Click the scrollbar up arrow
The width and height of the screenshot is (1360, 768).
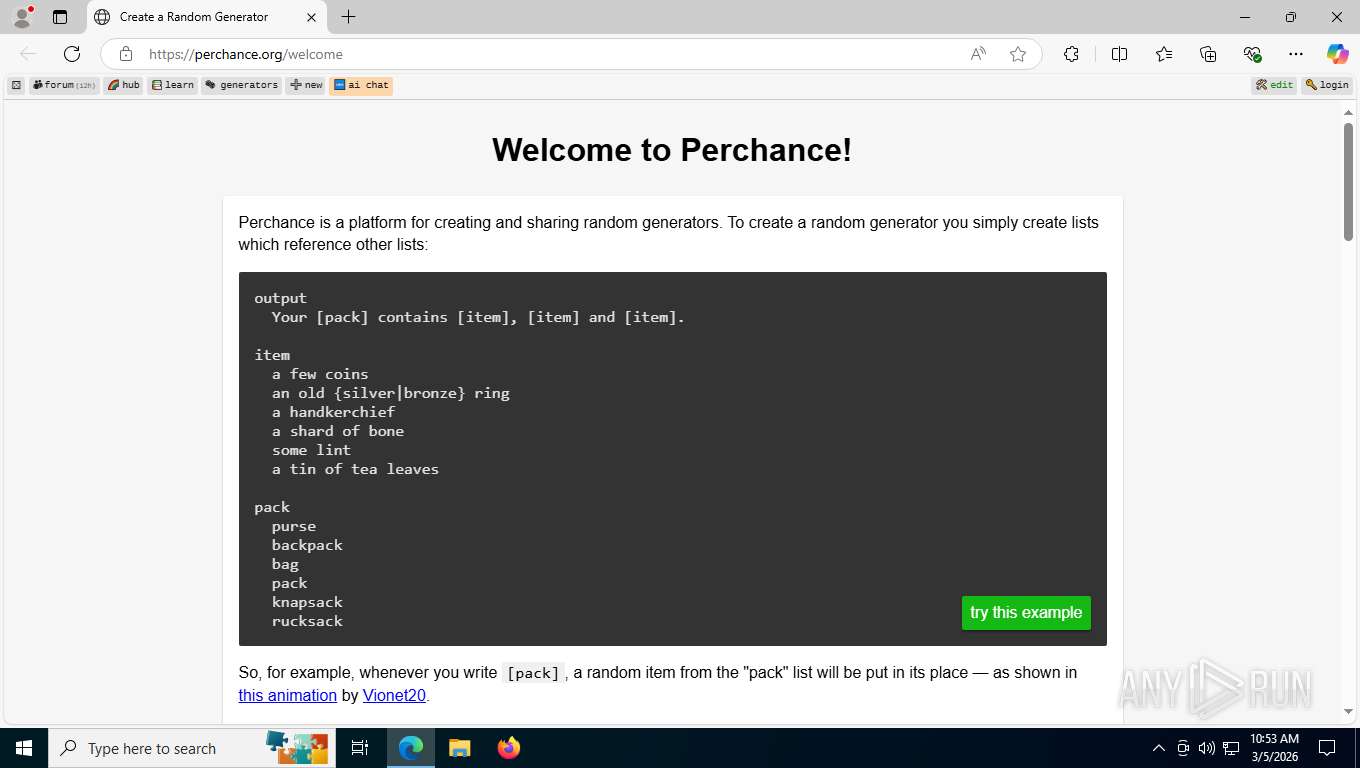pos(1348,112)
